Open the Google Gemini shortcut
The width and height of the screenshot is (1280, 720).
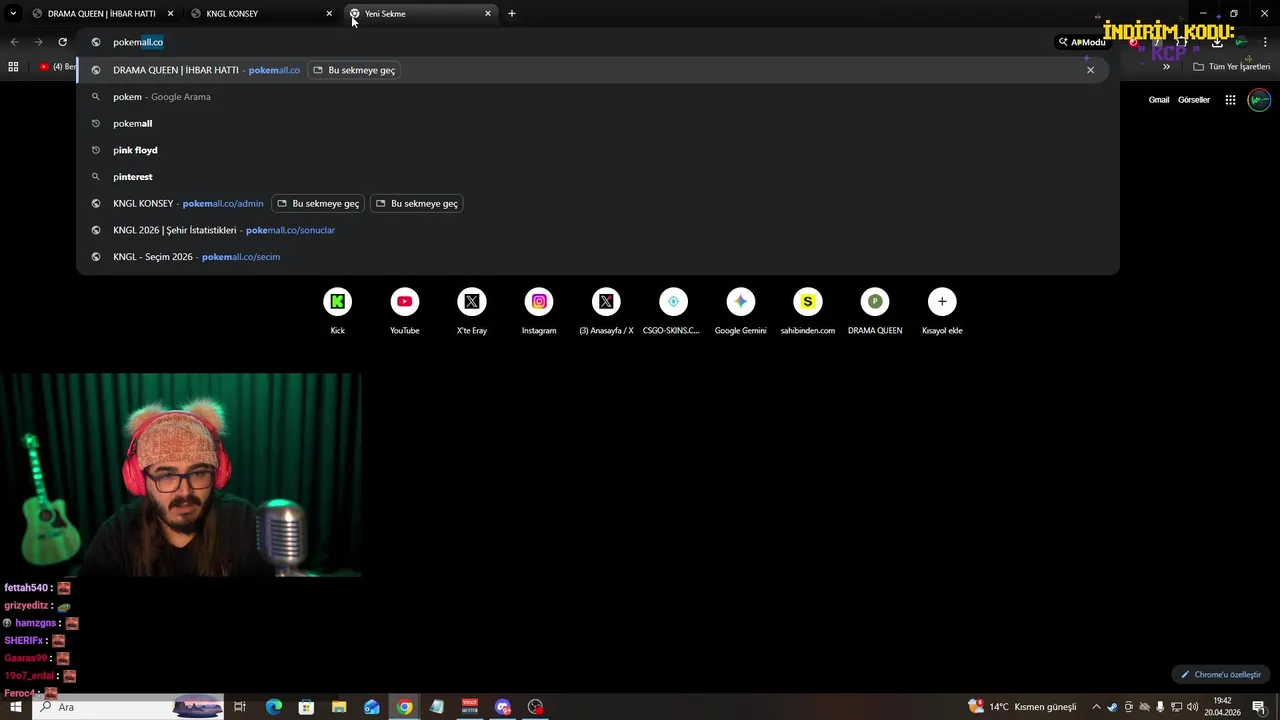point(741,311)
